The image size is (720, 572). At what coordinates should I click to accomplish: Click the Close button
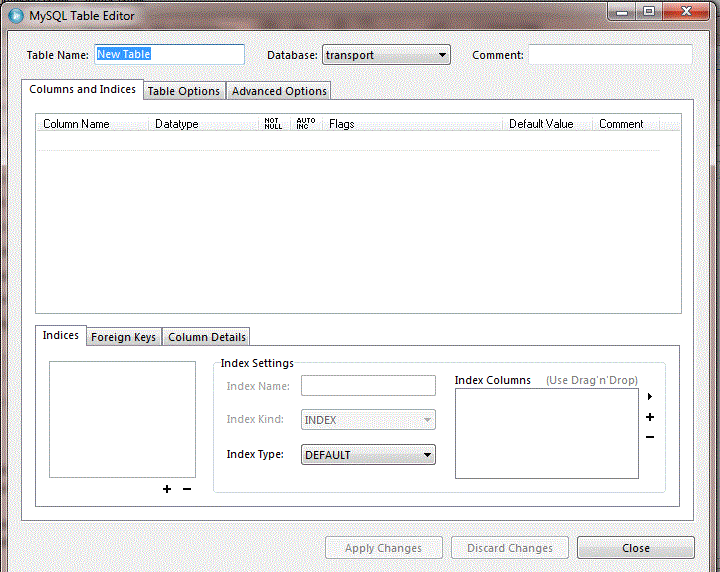[x=636, y=548]
